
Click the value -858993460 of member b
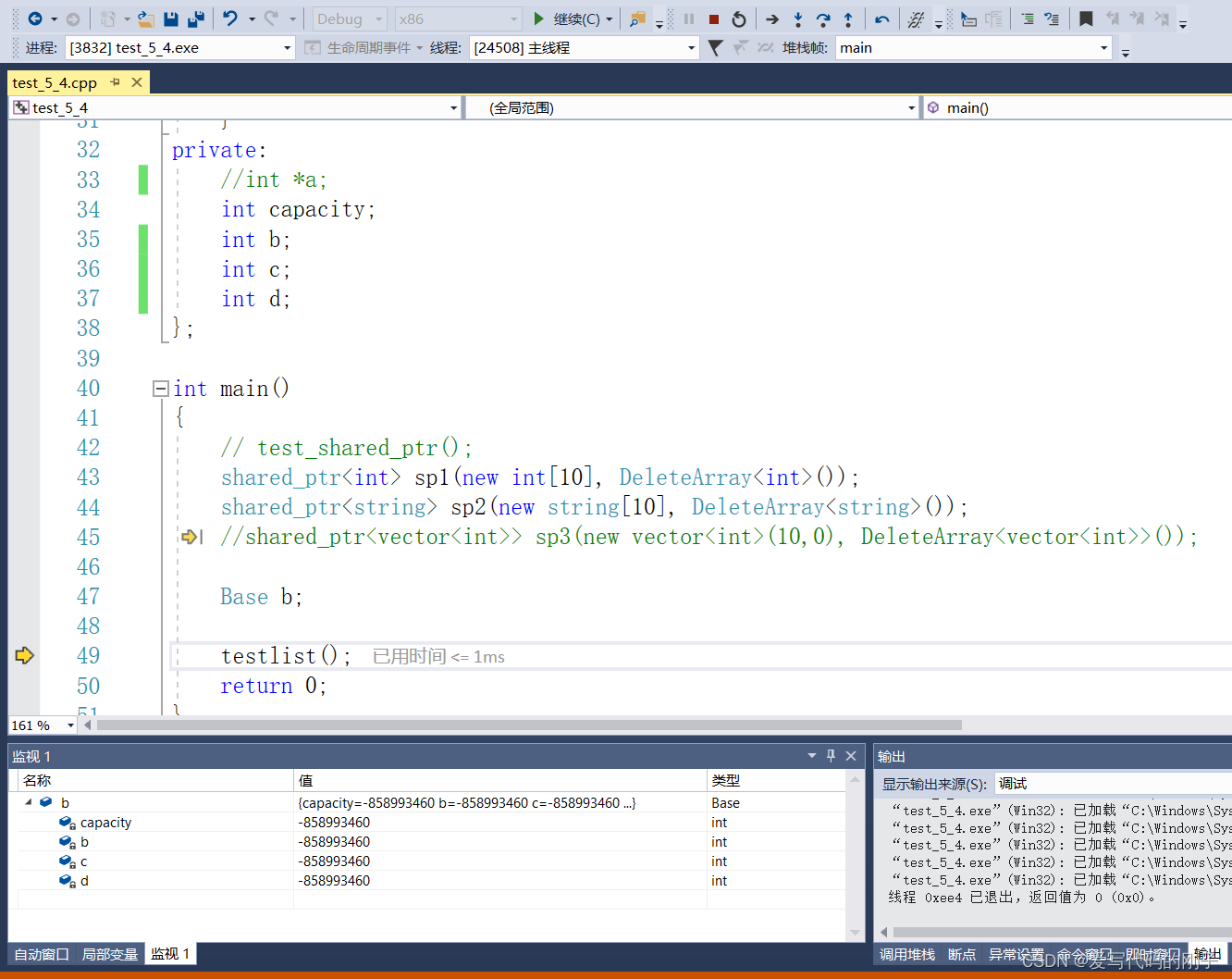[334, 842]
